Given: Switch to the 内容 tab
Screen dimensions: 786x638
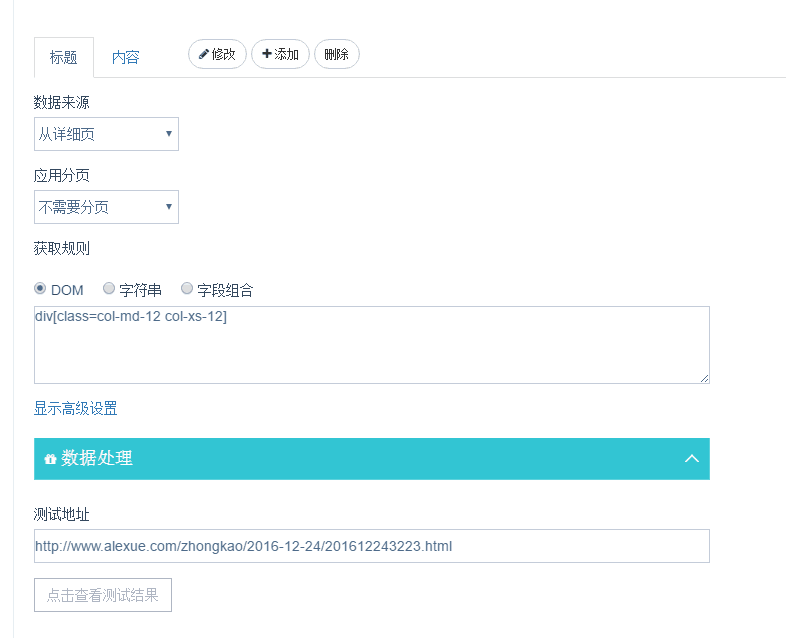Looking at the screenshot, I should [x=125, y=57].
